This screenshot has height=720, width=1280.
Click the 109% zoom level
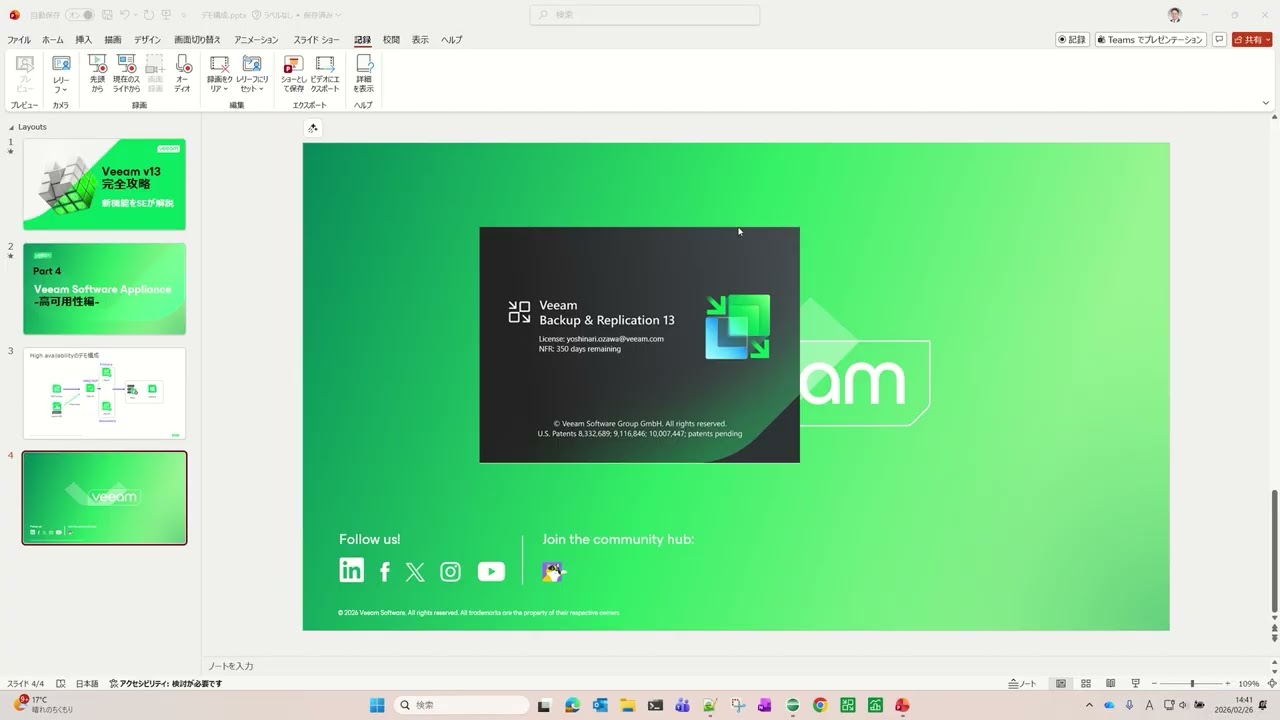pos(1249,684)
